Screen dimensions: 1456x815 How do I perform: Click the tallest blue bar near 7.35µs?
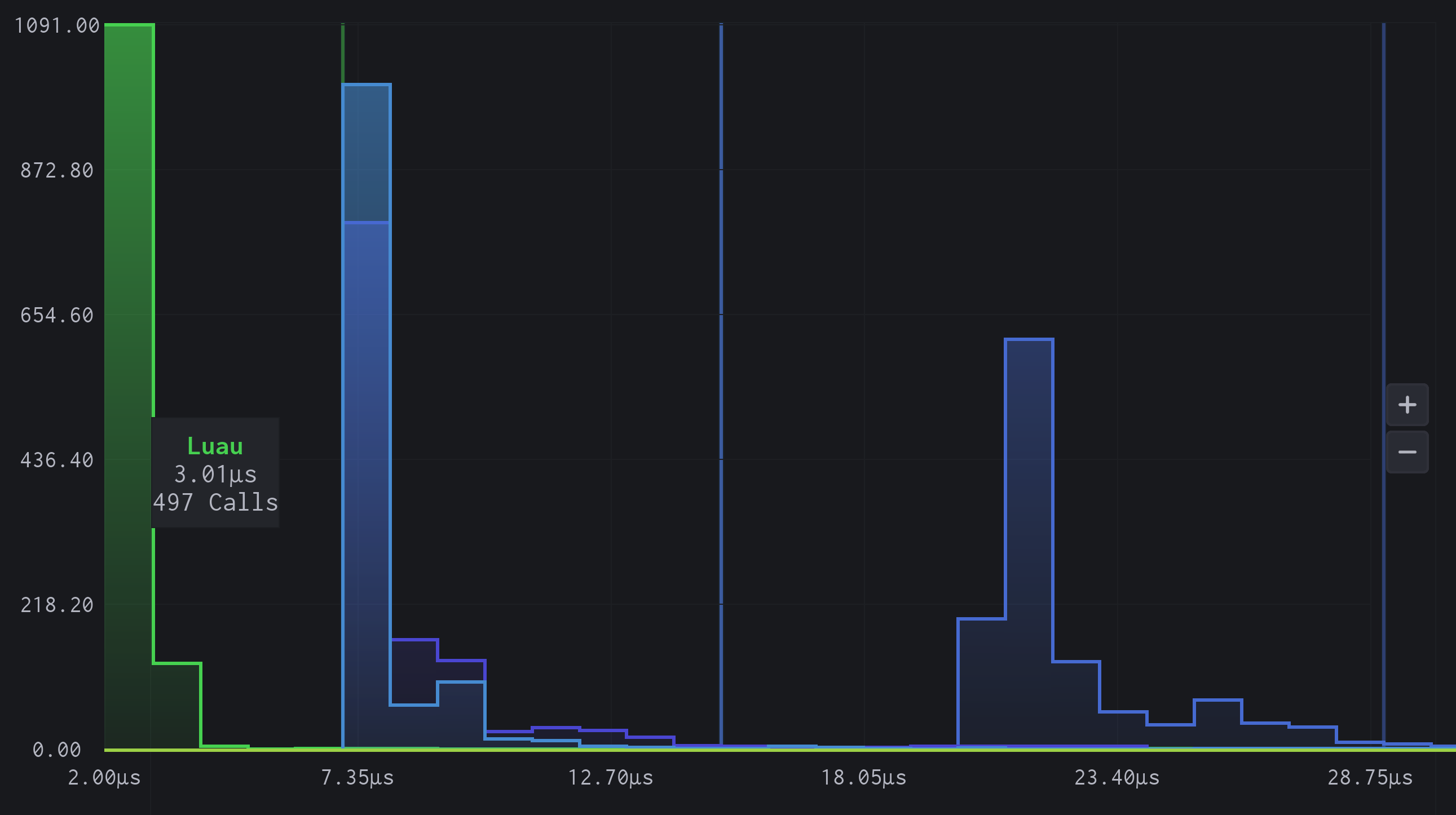tap(367, 417)
